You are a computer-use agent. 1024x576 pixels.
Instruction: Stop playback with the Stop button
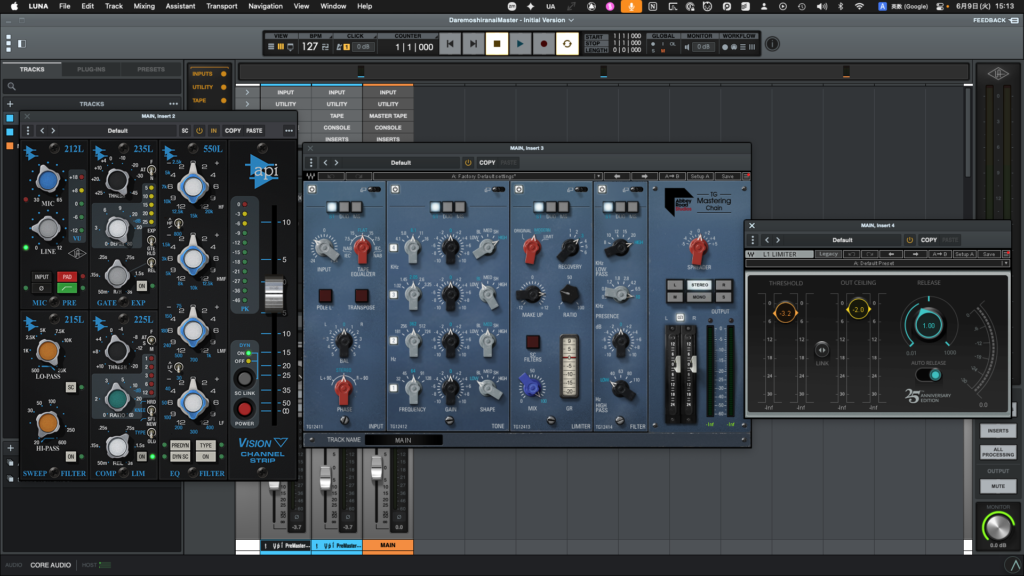497,44
